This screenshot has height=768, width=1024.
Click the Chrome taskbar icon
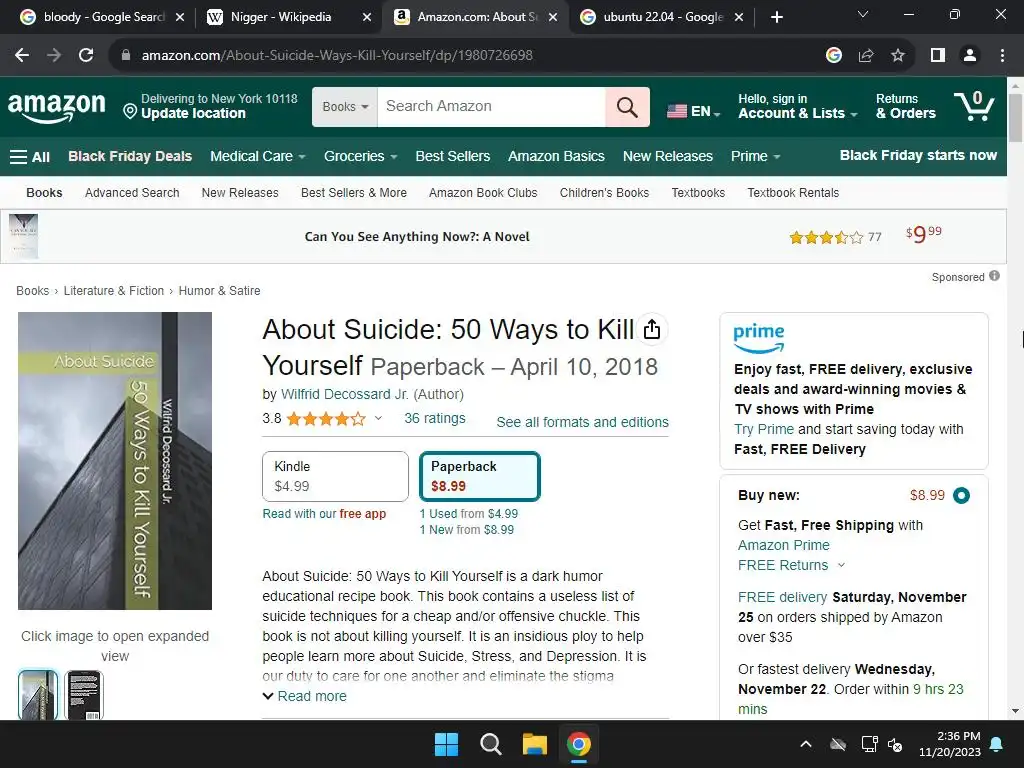tap(579, 744)
